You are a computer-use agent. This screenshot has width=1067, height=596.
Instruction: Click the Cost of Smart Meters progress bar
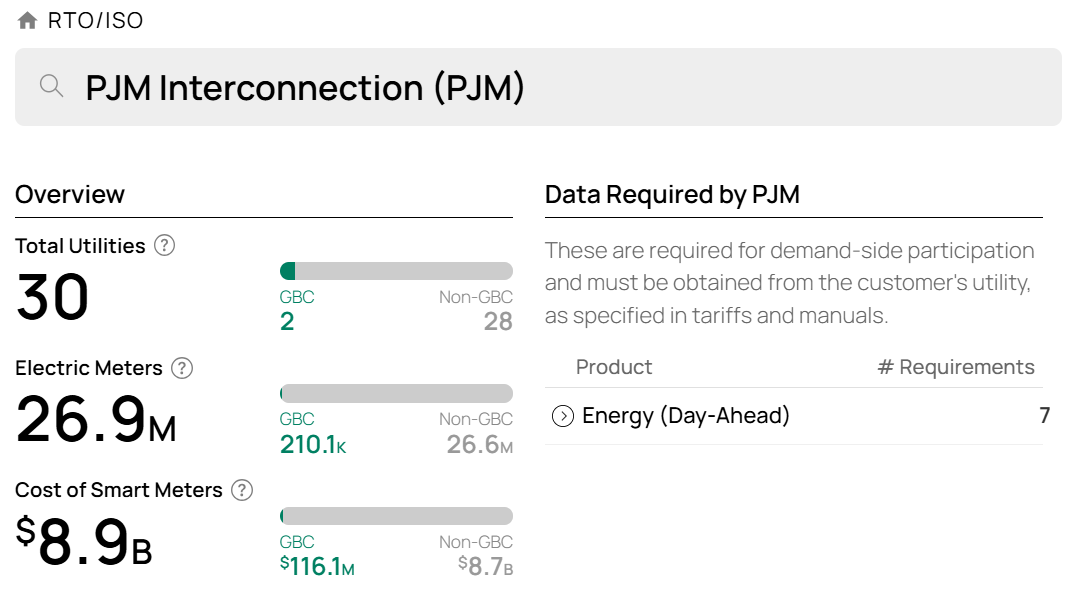[x=396, y=516]
